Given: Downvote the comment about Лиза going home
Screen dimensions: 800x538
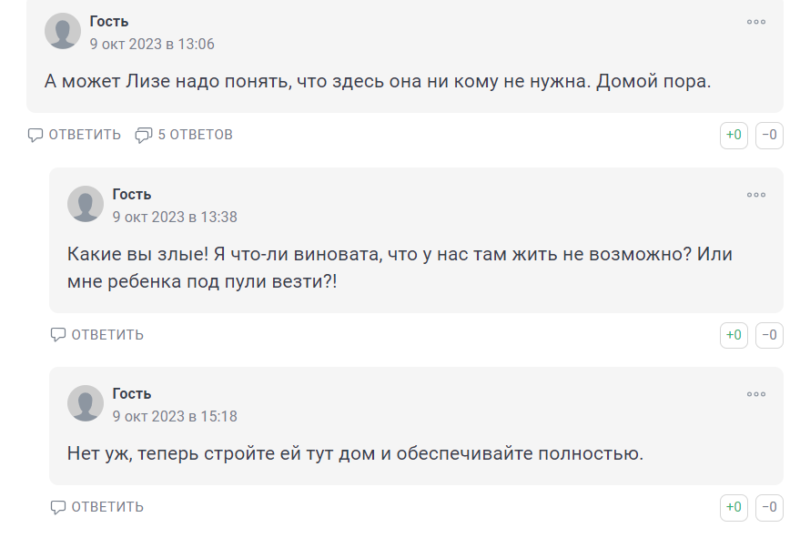Looking at the screenshot, I should [769, 135].
